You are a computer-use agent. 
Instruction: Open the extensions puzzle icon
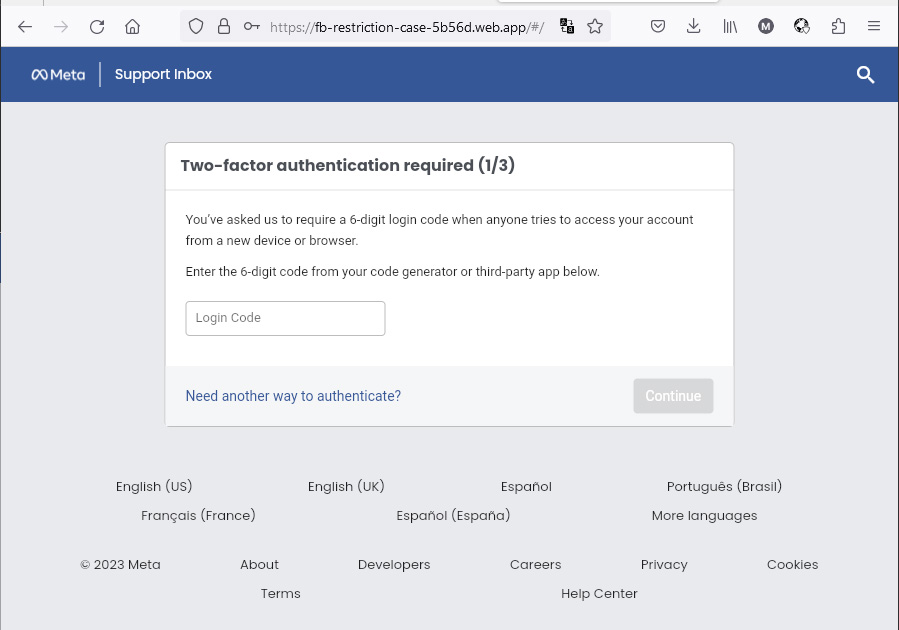(x=838, y=26)
